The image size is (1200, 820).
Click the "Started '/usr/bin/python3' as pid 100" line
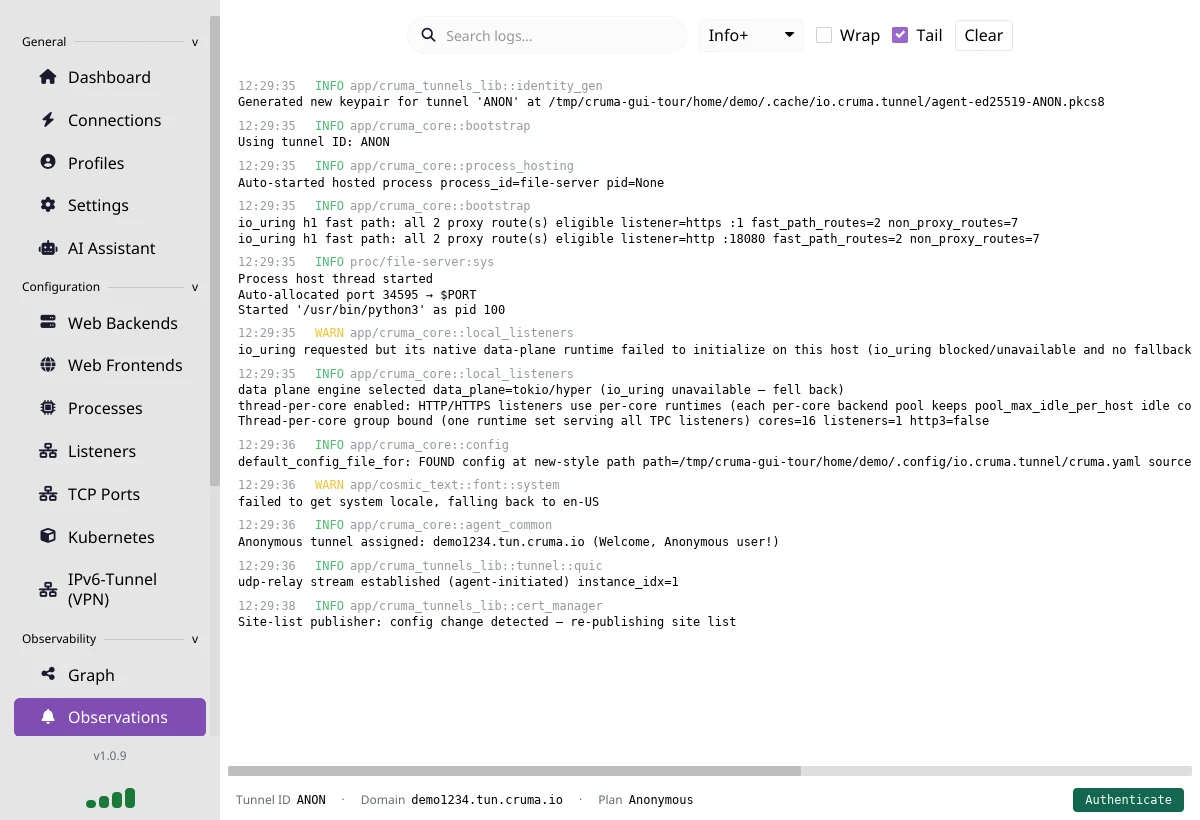[371, 310]
